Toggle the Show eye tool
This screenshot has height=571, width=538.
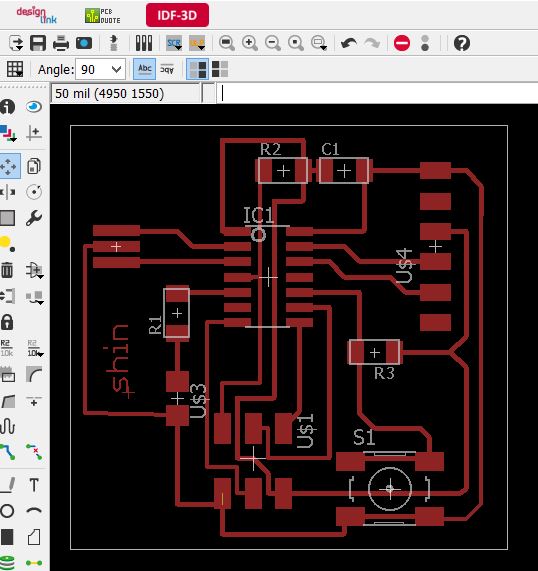point(34,107)
